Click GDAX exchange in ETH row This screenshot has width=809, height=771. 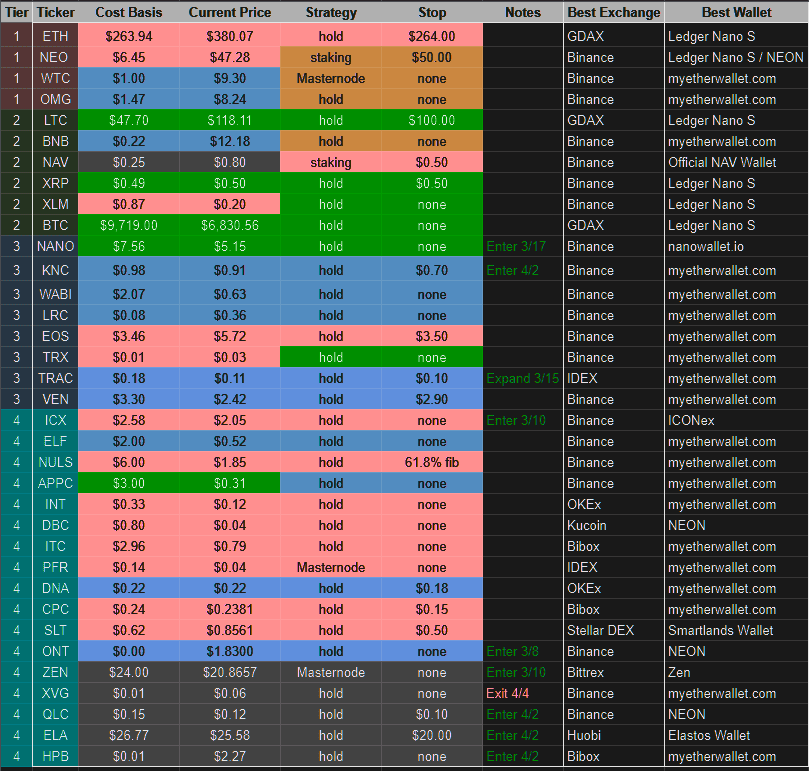[614, 36]
